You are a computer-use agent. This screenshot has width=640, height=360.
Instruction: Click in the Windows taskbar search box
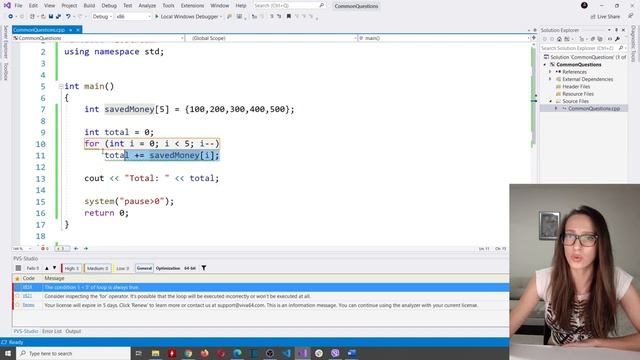click(x=73, y=353)
